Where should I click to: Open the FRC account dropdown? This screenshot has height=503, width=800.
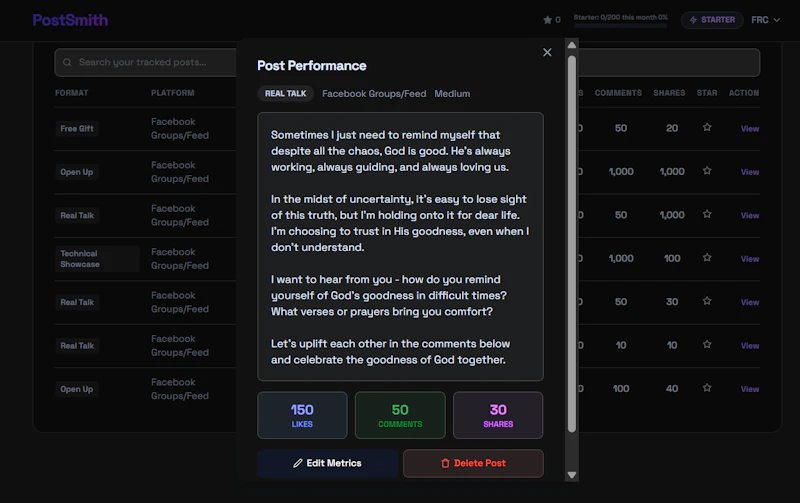point(765,20)
